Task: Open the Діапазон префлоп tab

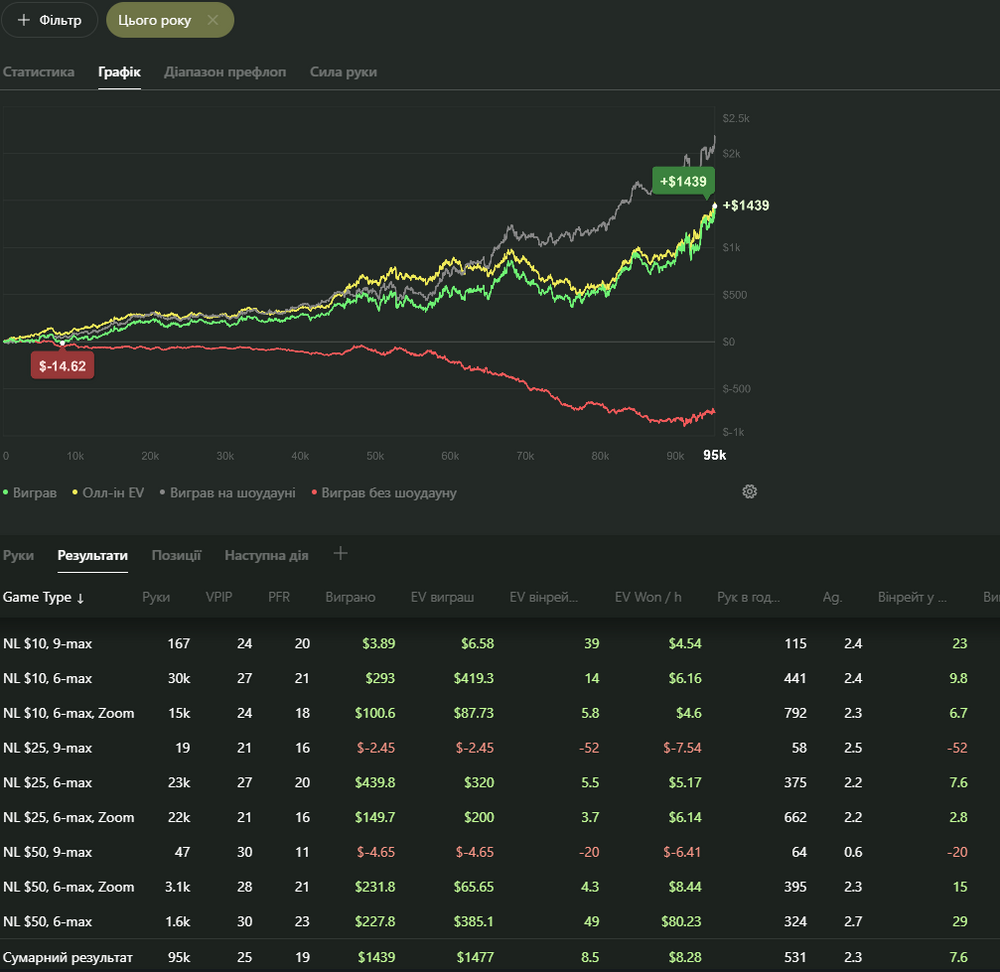Action: pos(225,72)
